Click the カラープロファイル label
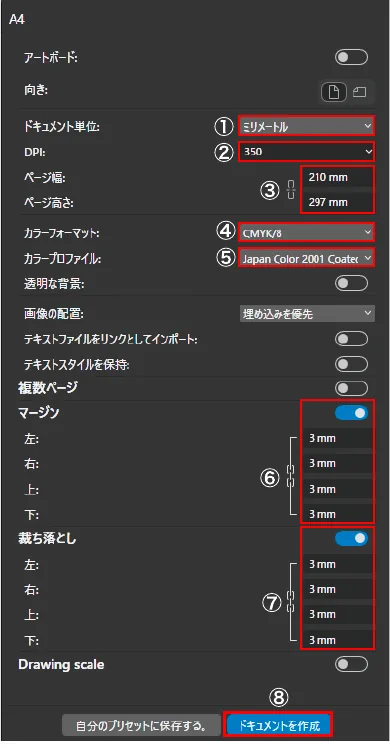 pyautogui.click(x=63, y=259)
